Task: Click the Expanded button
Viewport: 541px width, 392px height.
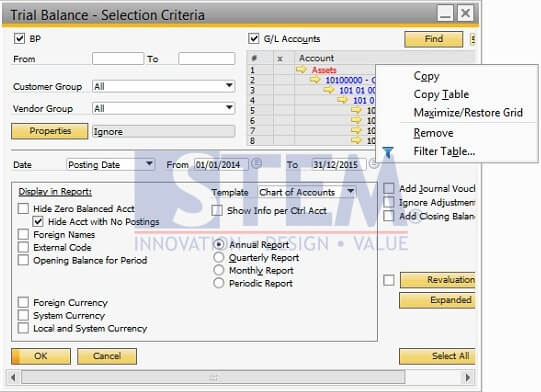Action: click(437, 300)
